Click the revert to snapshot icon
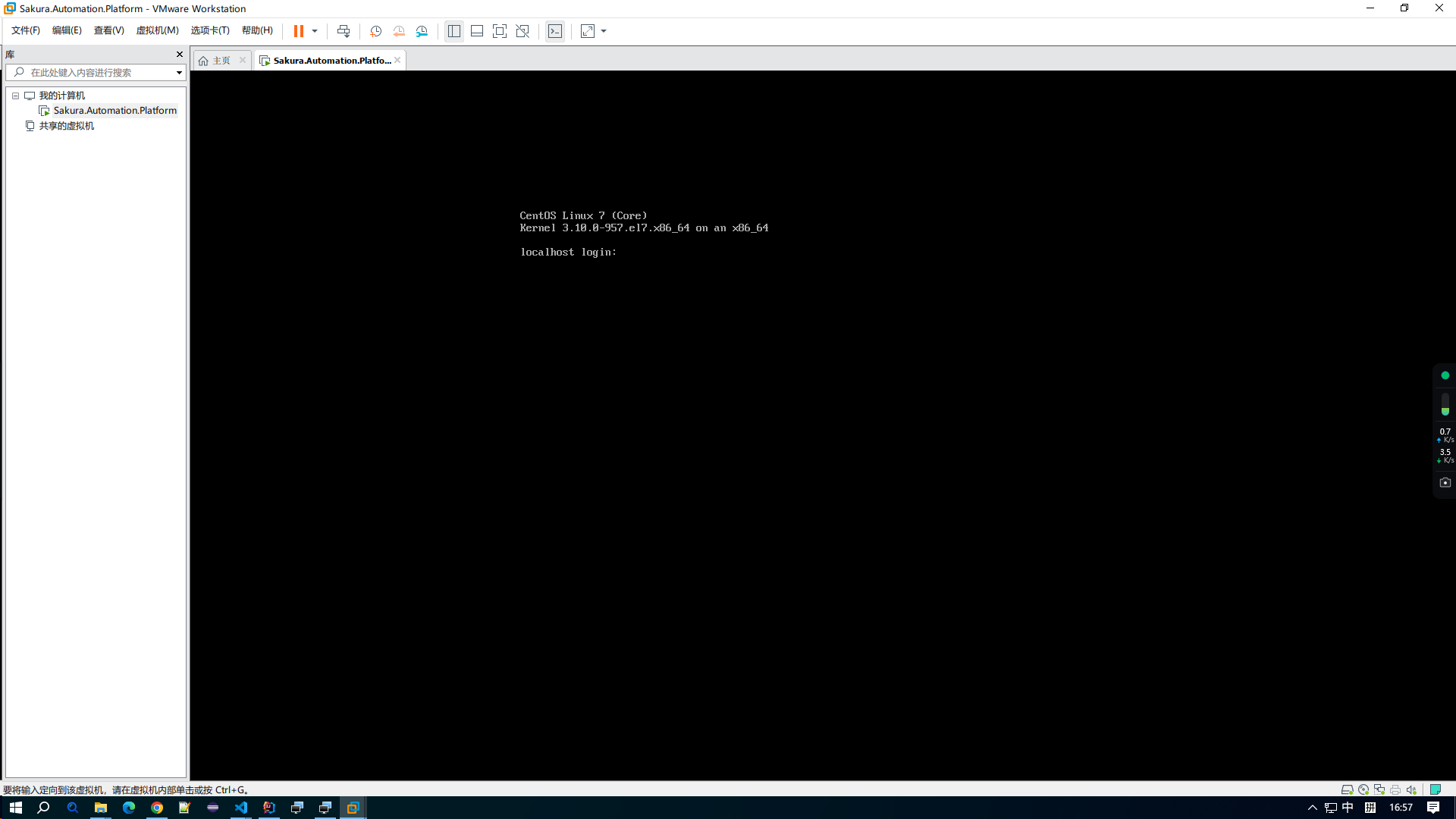 tap(398, 31)
